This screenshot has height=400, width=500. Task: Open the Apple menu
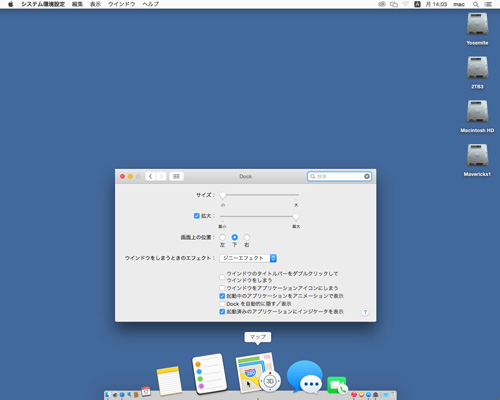point(11,4)
